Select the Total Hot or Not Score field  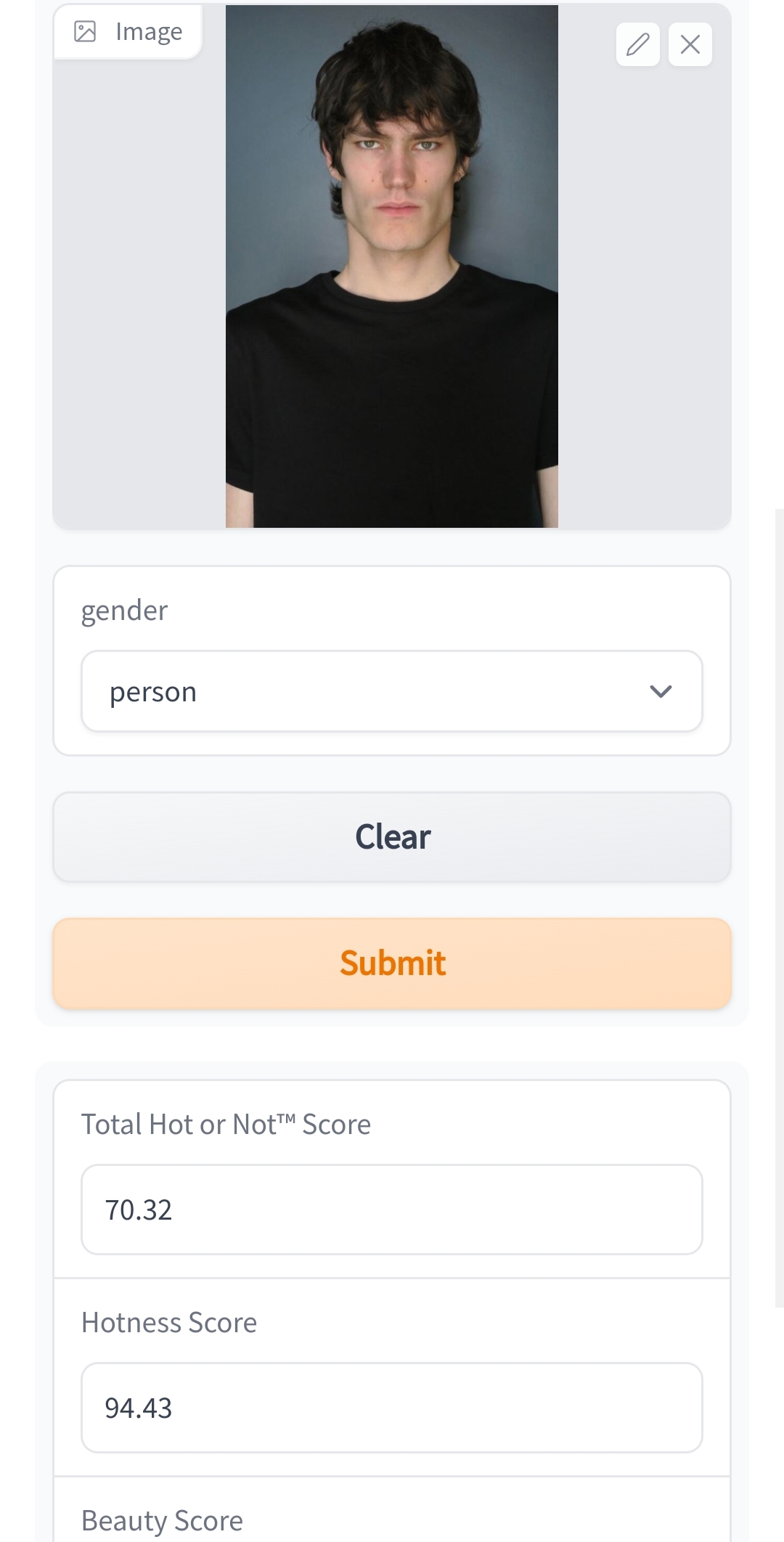tap(392, 1209)
